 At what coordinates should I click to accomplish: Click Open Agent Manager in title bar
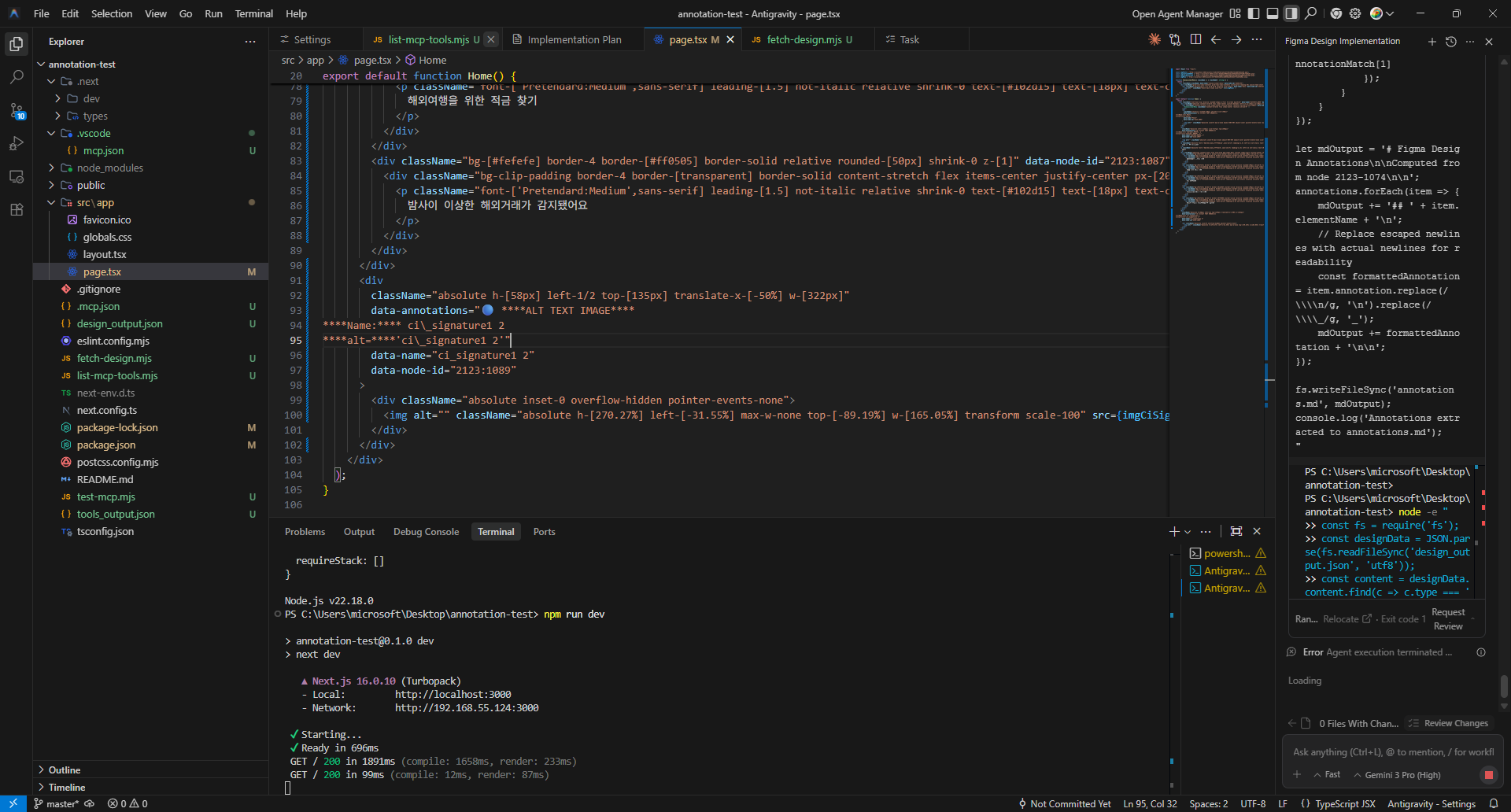point(1177,13)
